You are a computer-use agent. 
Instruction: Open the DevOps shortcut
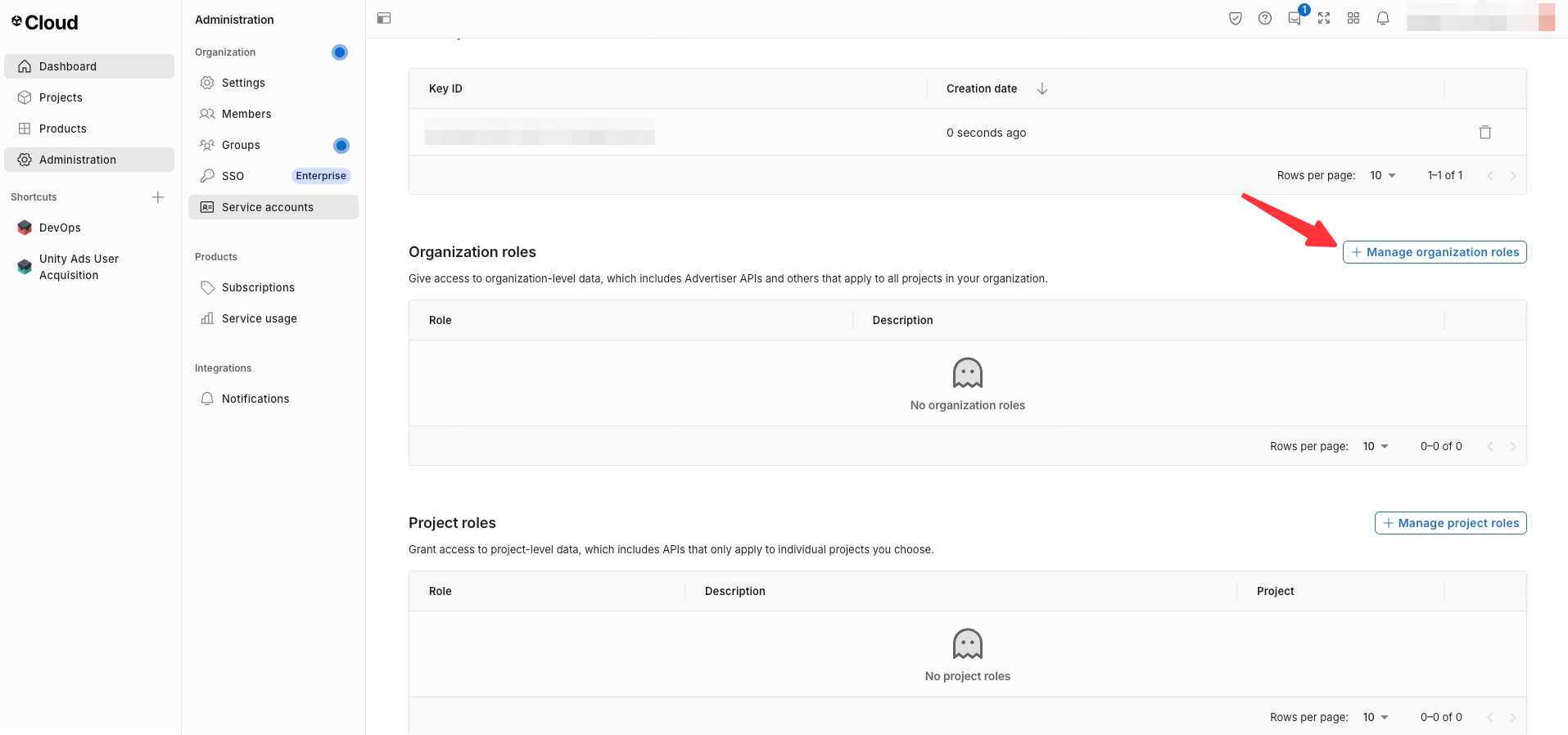pyautogui.click(x=89, y=228)
